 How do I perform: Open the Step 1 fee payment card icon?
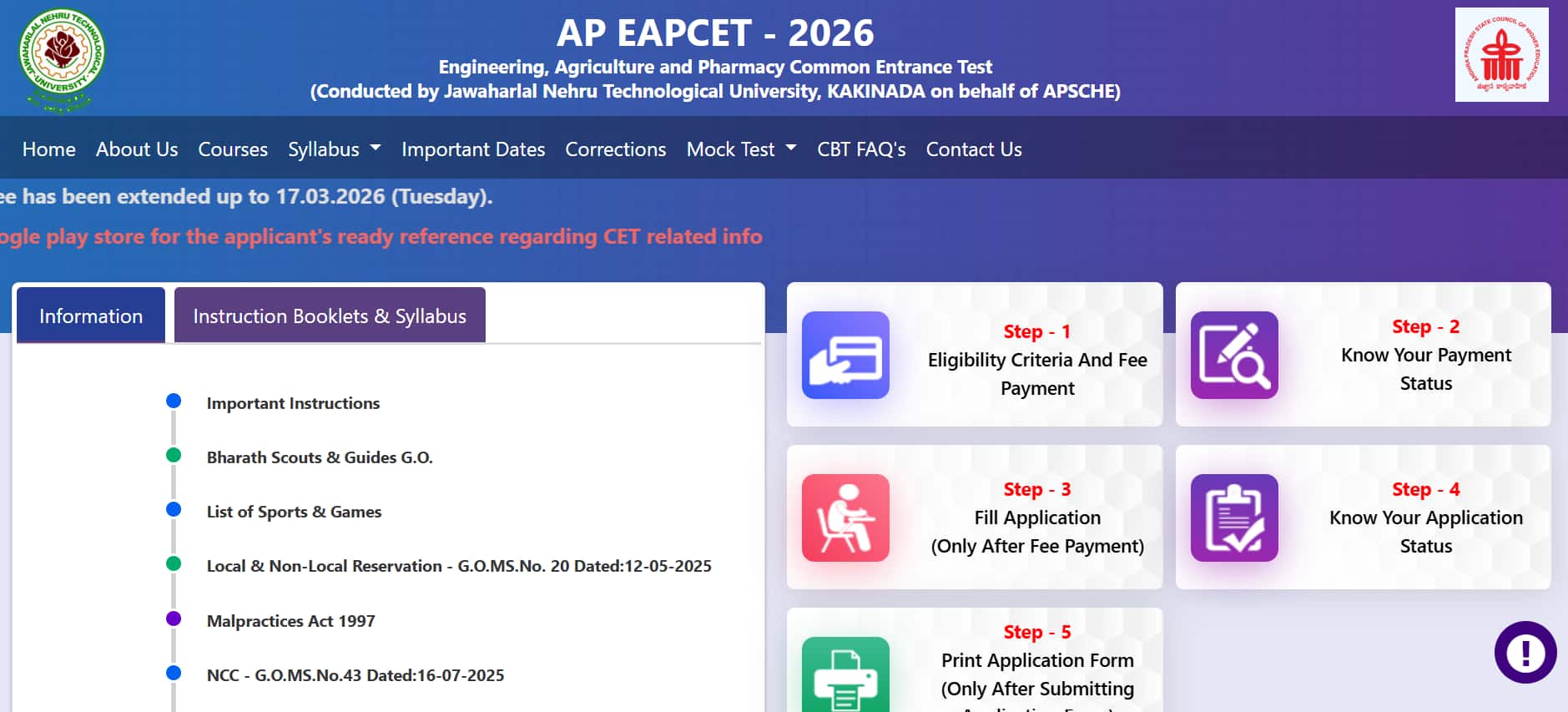pos(845,355)
